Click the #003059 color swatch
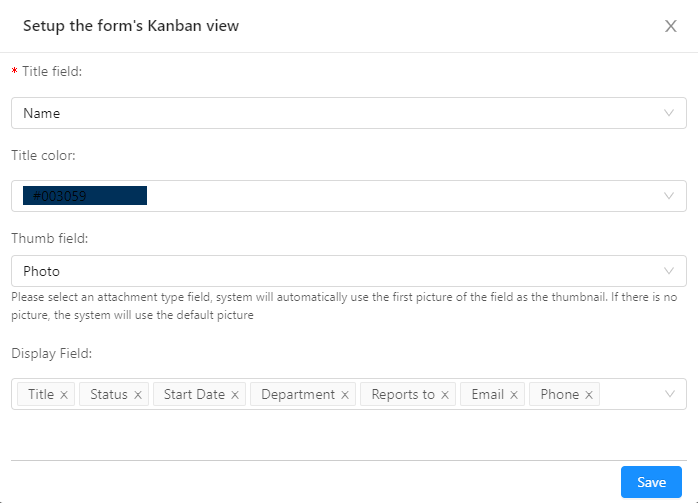Image resolution: width=698 pixels, height=503 pixels. [x=85, y=195]
